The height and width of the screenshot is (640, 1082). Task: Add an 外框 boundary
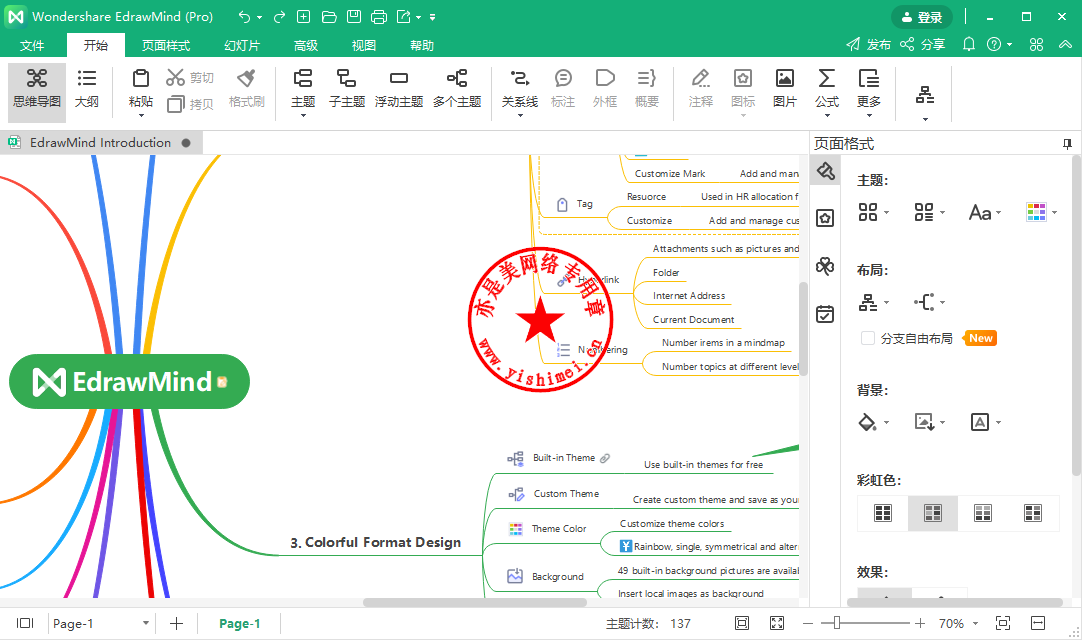tap(605, 88)
